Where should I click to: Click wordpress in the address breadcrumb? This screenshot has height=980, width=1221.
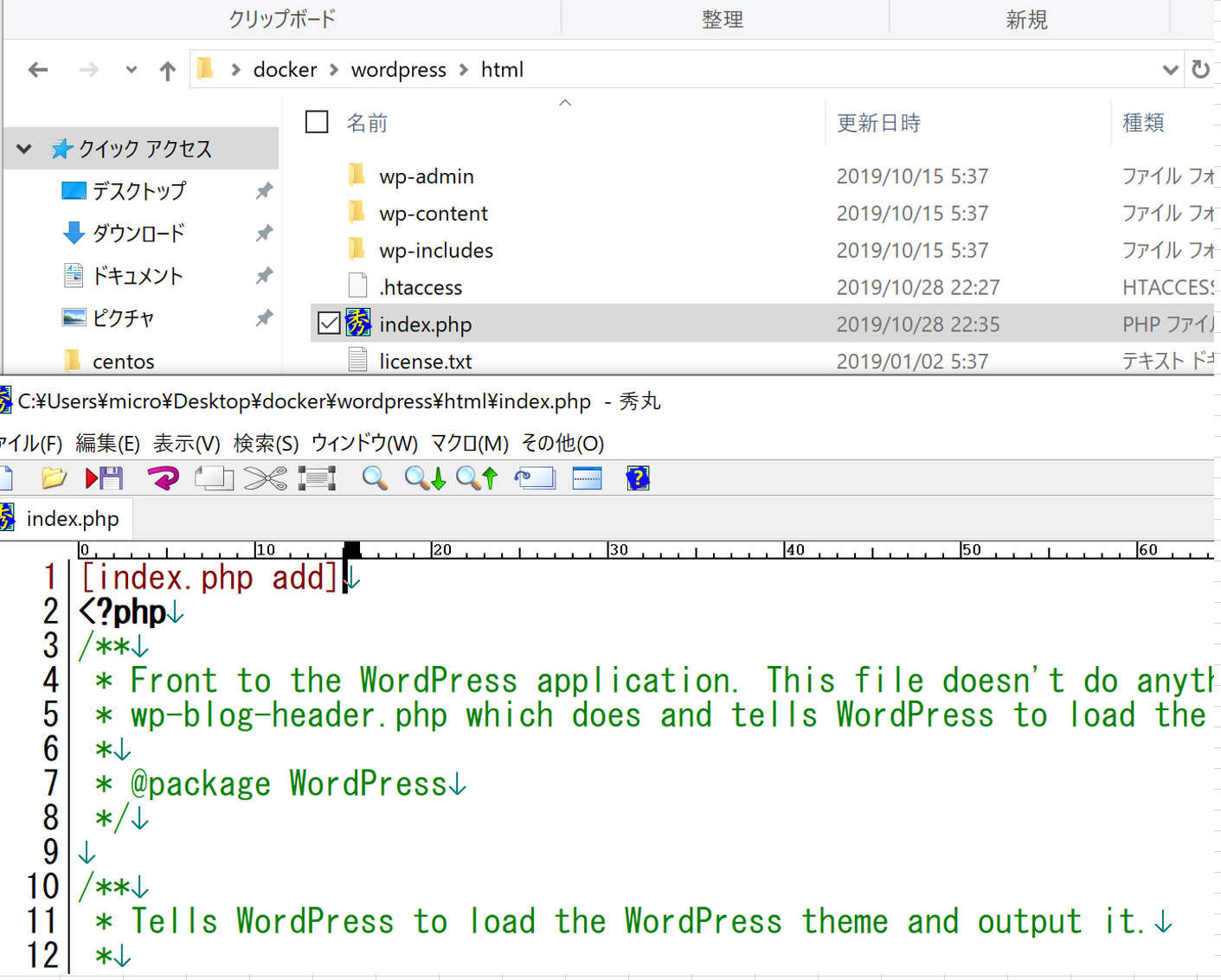tap(398, 69)
